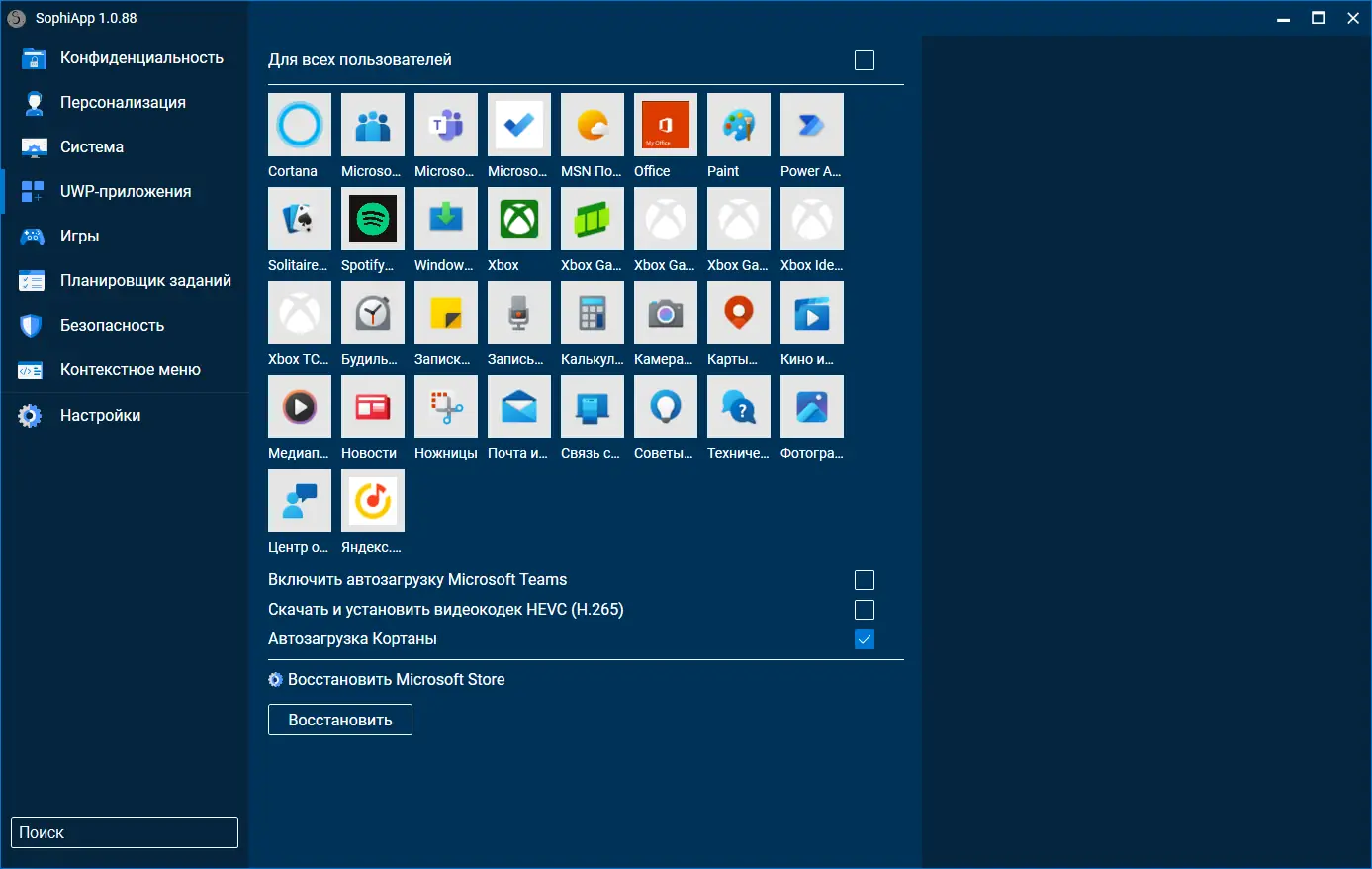1372x869 pixels.
Task: Select the Power Automate app tile
Action: click(812, 125)
